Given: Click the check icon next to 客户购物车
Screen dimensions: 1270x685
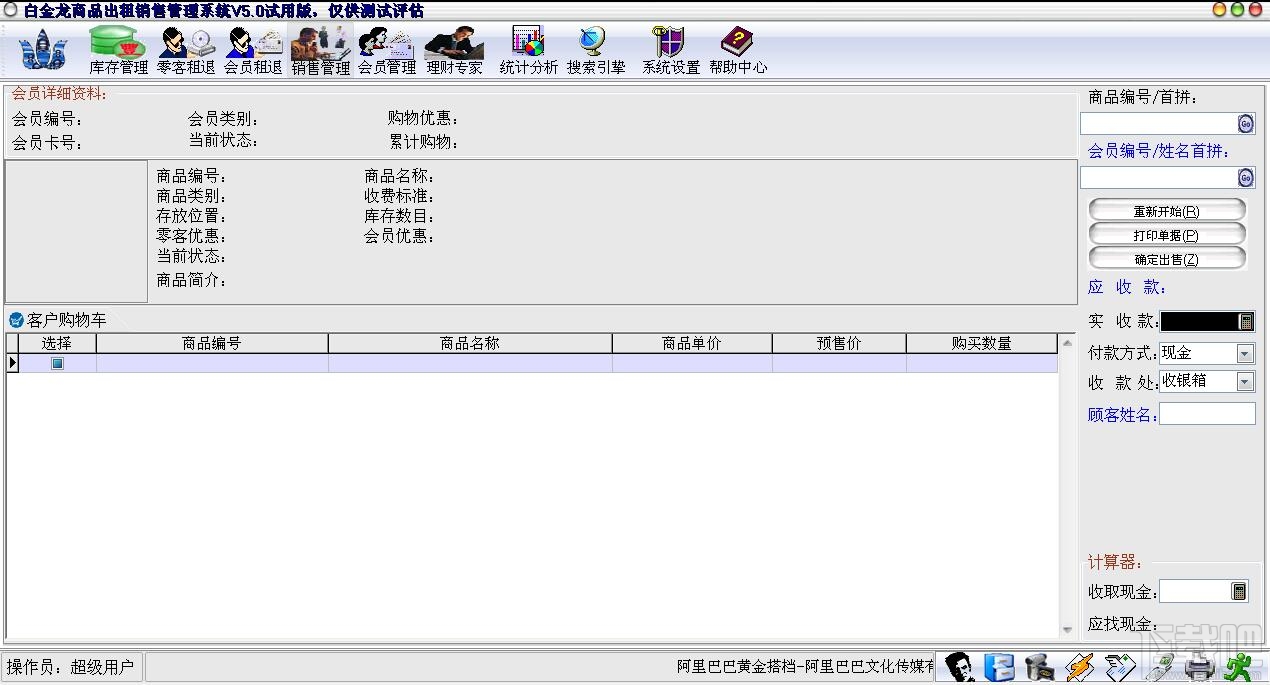Looking at the screenshot, I should (15, 321).
